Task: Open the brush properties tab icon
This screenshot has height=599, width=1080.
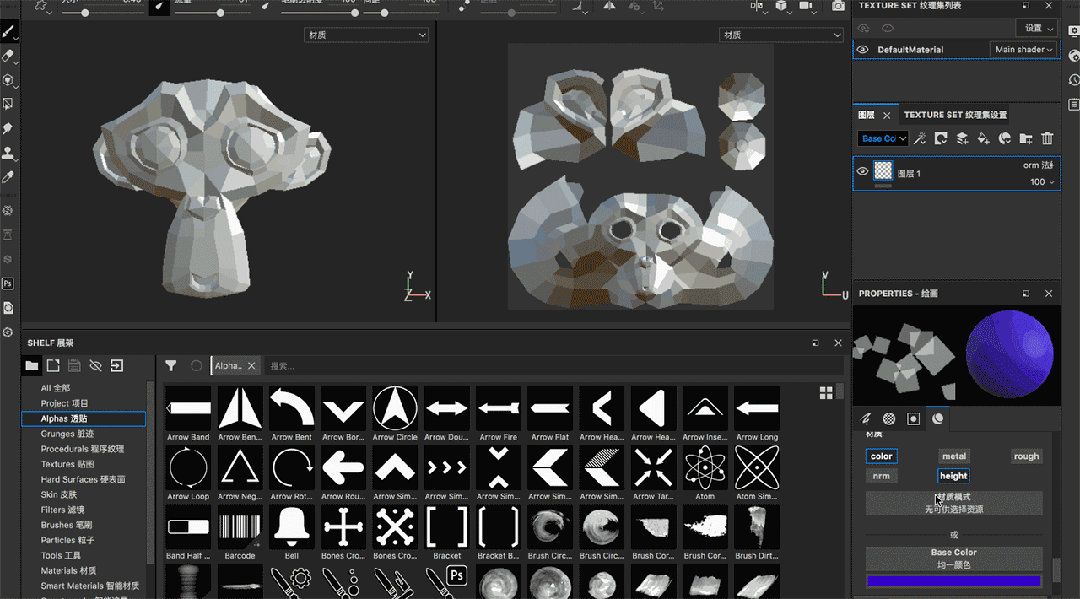Action: click(866, 419)
